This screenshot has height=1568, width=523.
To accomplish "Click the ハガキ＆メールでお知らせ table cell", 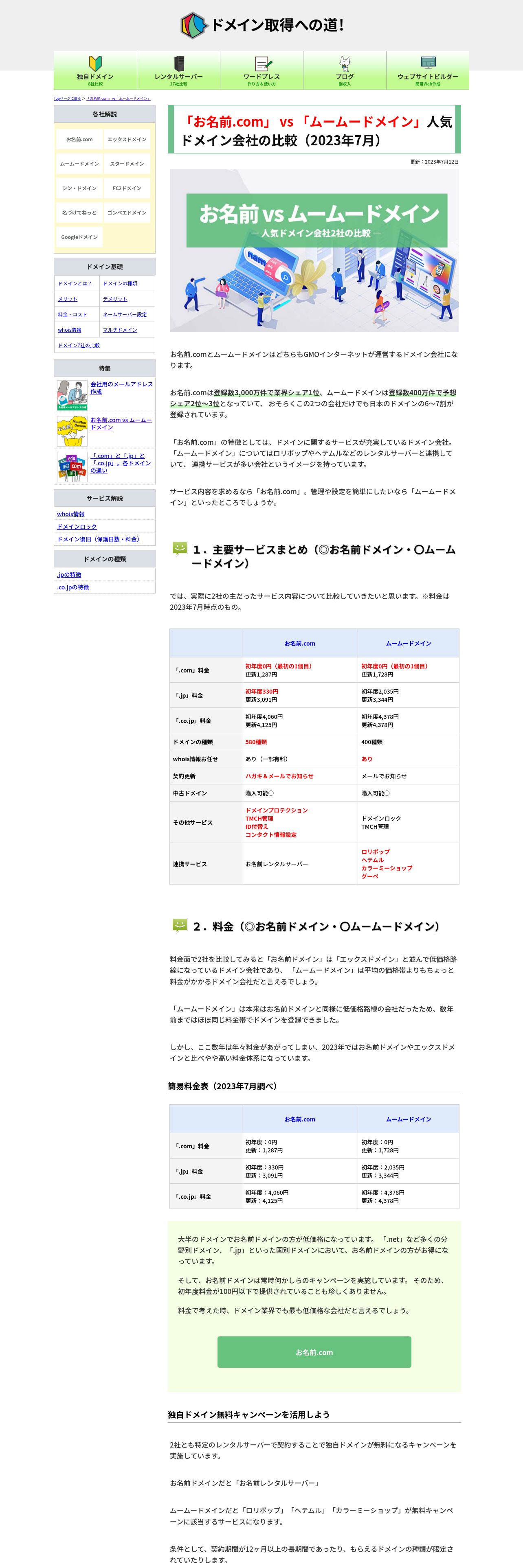I will [299, 776].
